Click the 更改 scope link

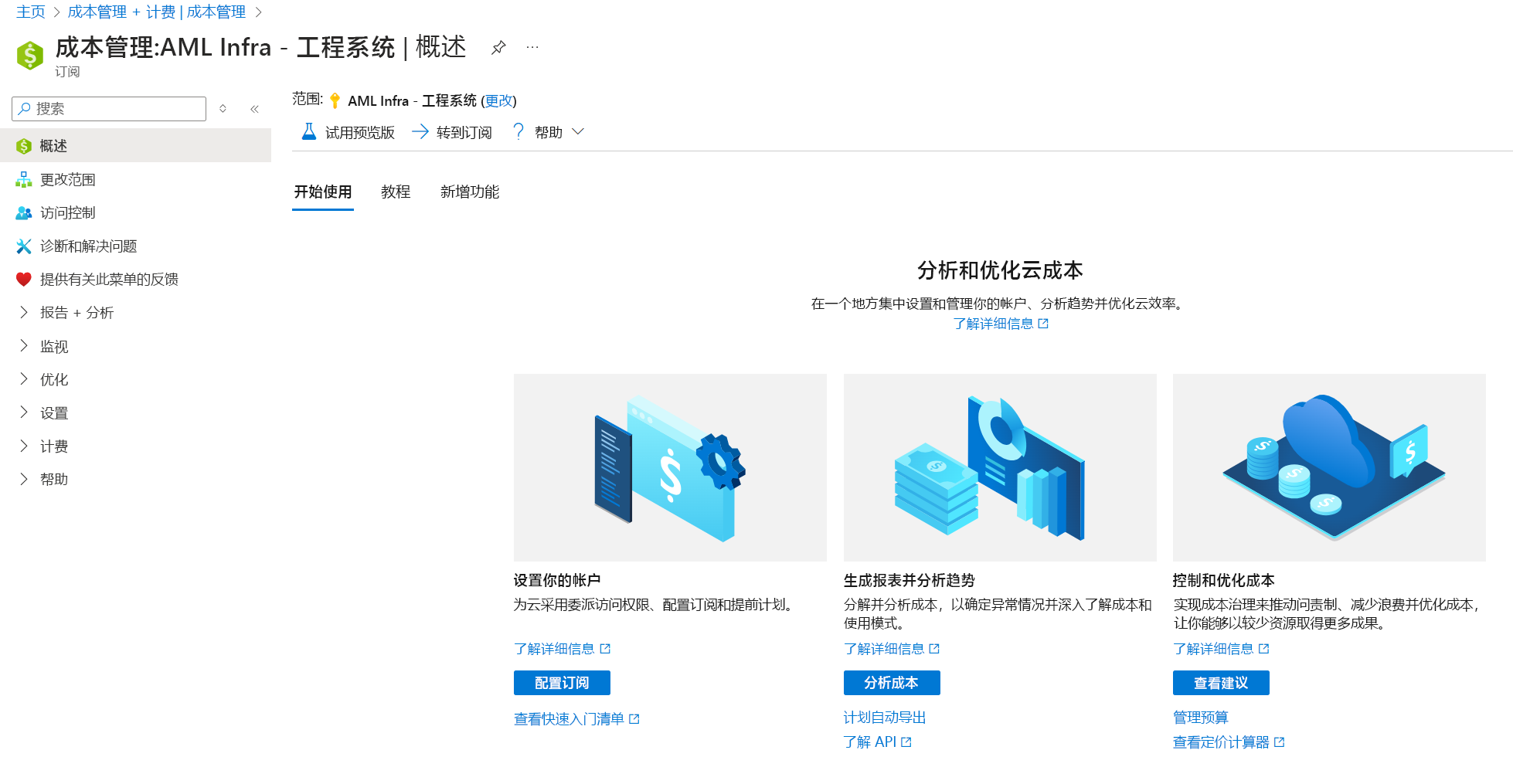click(x=498, y=101)
